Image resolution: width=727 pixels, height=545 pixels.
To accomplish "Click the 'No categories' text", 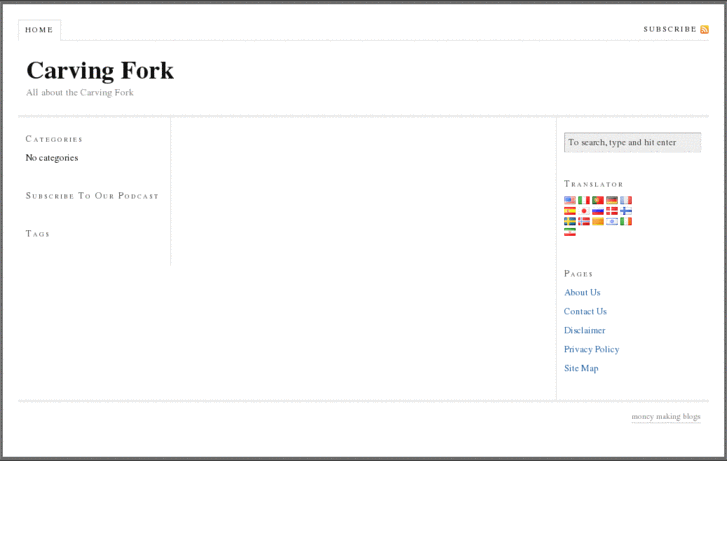I will [52, 158].
